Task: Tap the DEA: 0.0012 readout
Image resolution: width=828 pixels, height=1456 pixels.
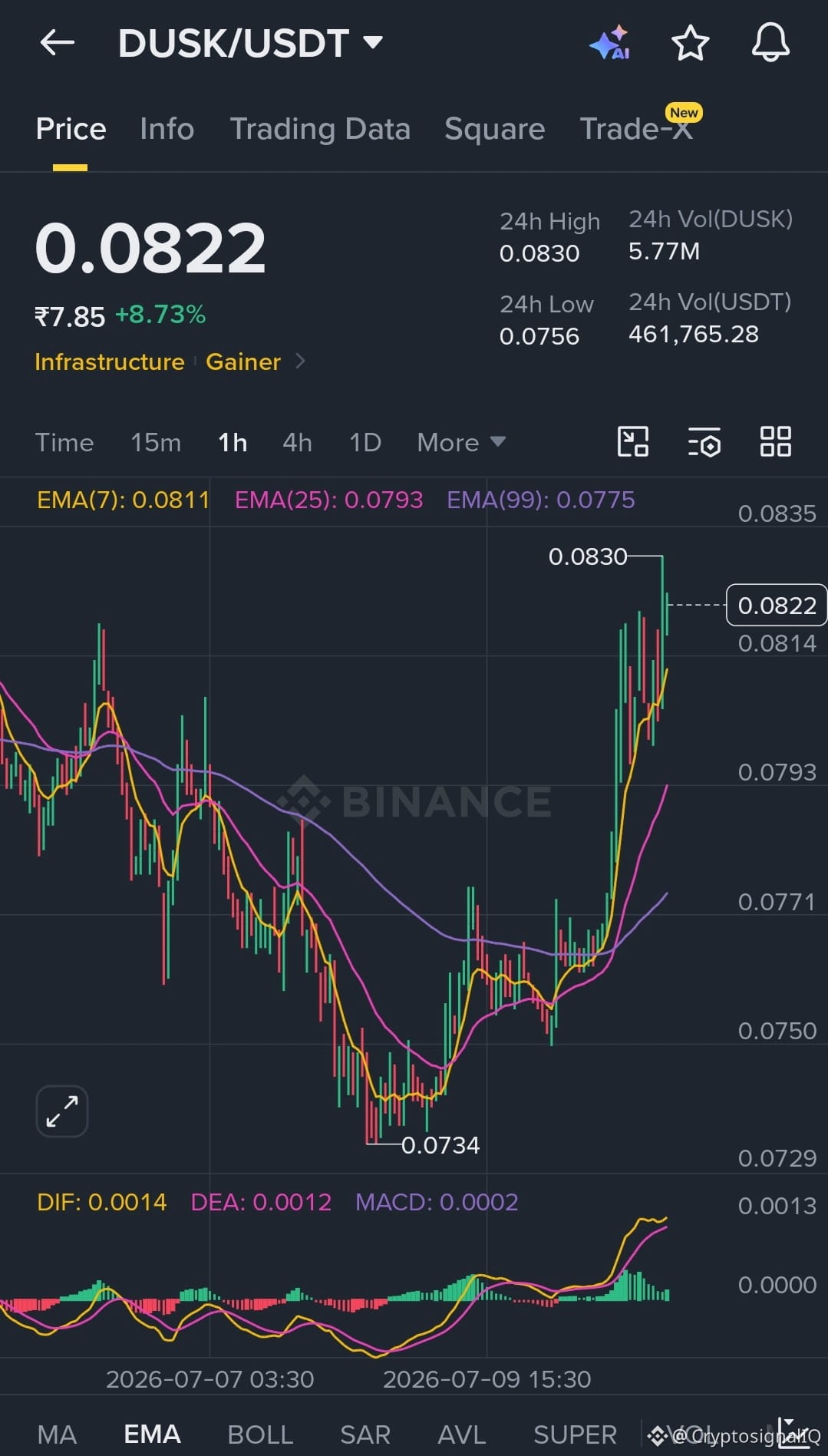Action: tap(261, 1201)
